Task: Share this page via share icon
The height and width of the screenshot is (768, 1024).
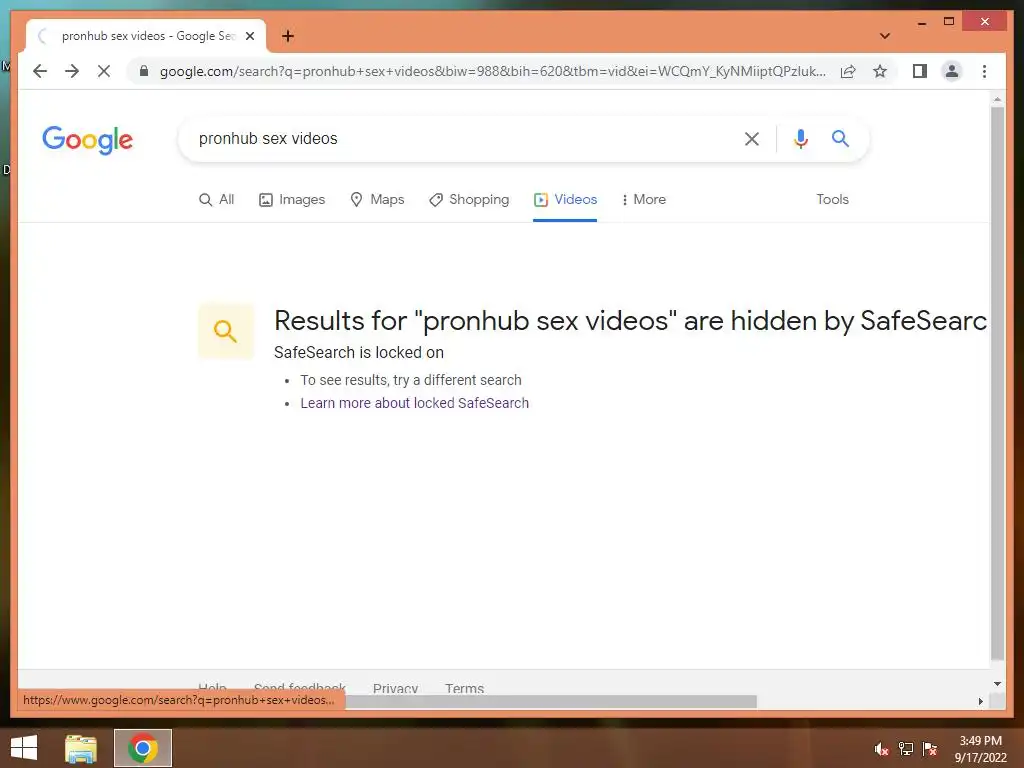Action: 848,71
